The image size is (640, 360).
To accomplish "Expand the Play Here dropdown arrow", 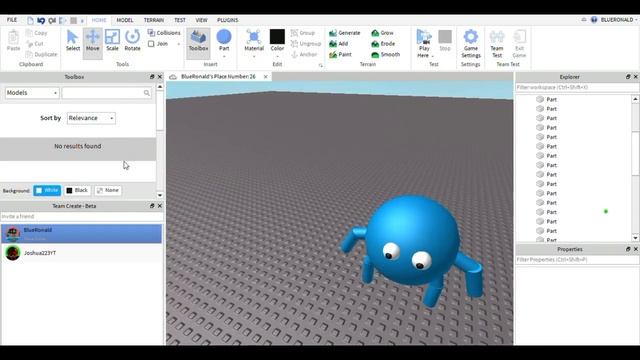I will [433, 56].
